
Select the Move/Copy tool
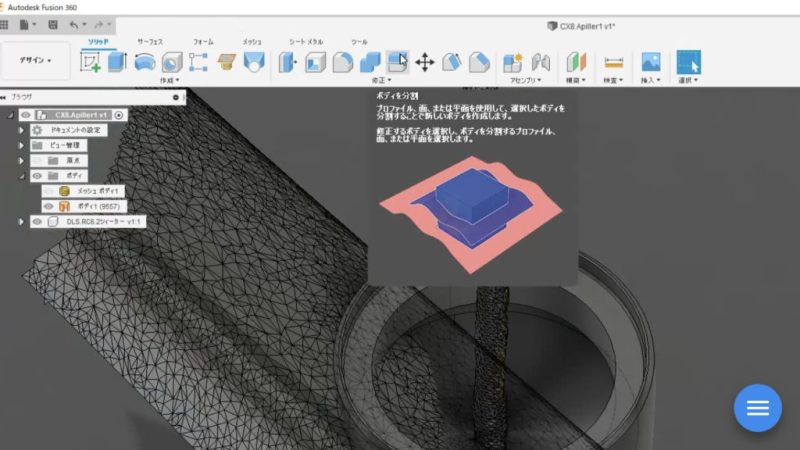424,62
